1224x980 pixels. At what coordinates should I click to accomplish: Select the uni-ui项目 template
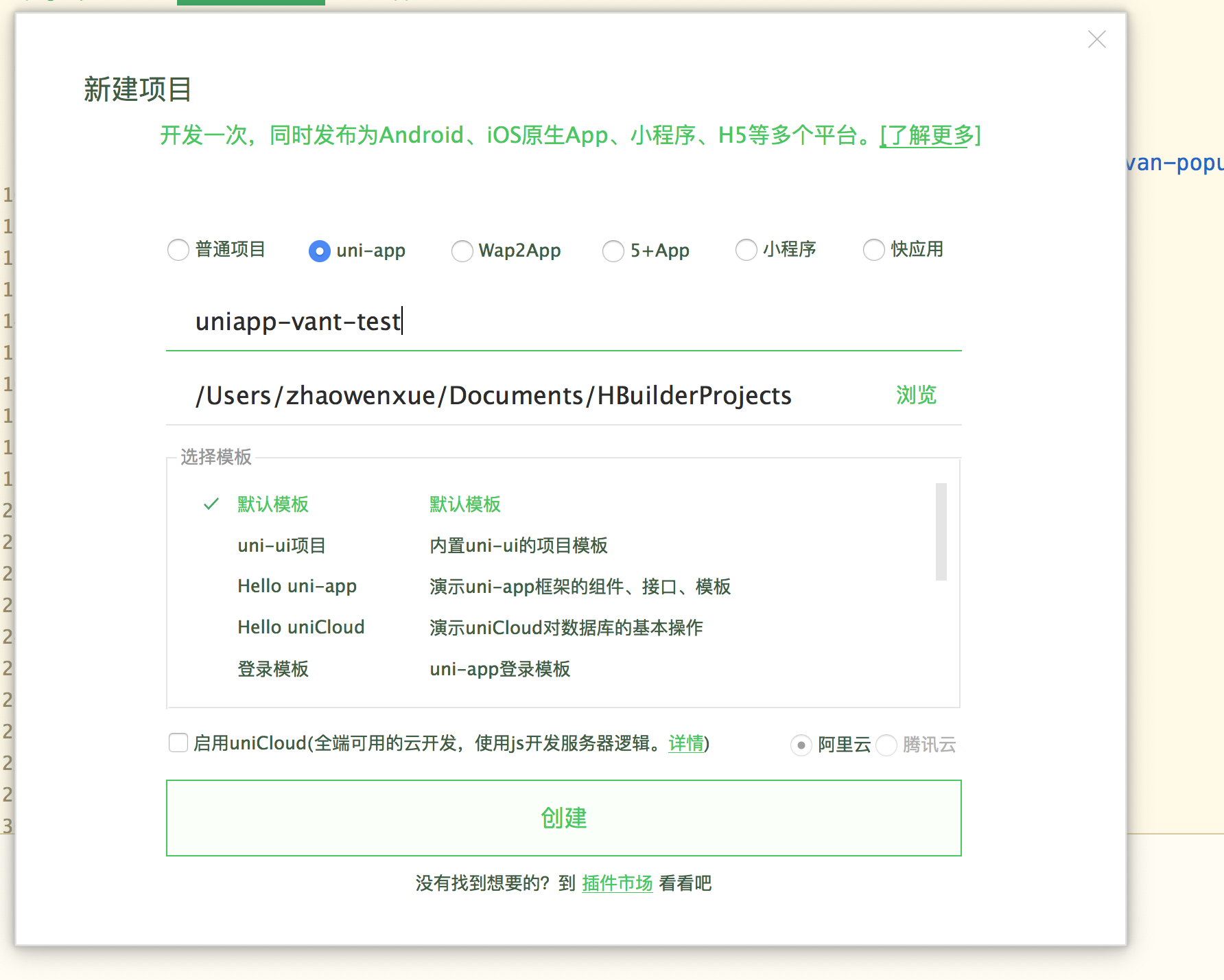pyautogui.click(x=282, y=546)
